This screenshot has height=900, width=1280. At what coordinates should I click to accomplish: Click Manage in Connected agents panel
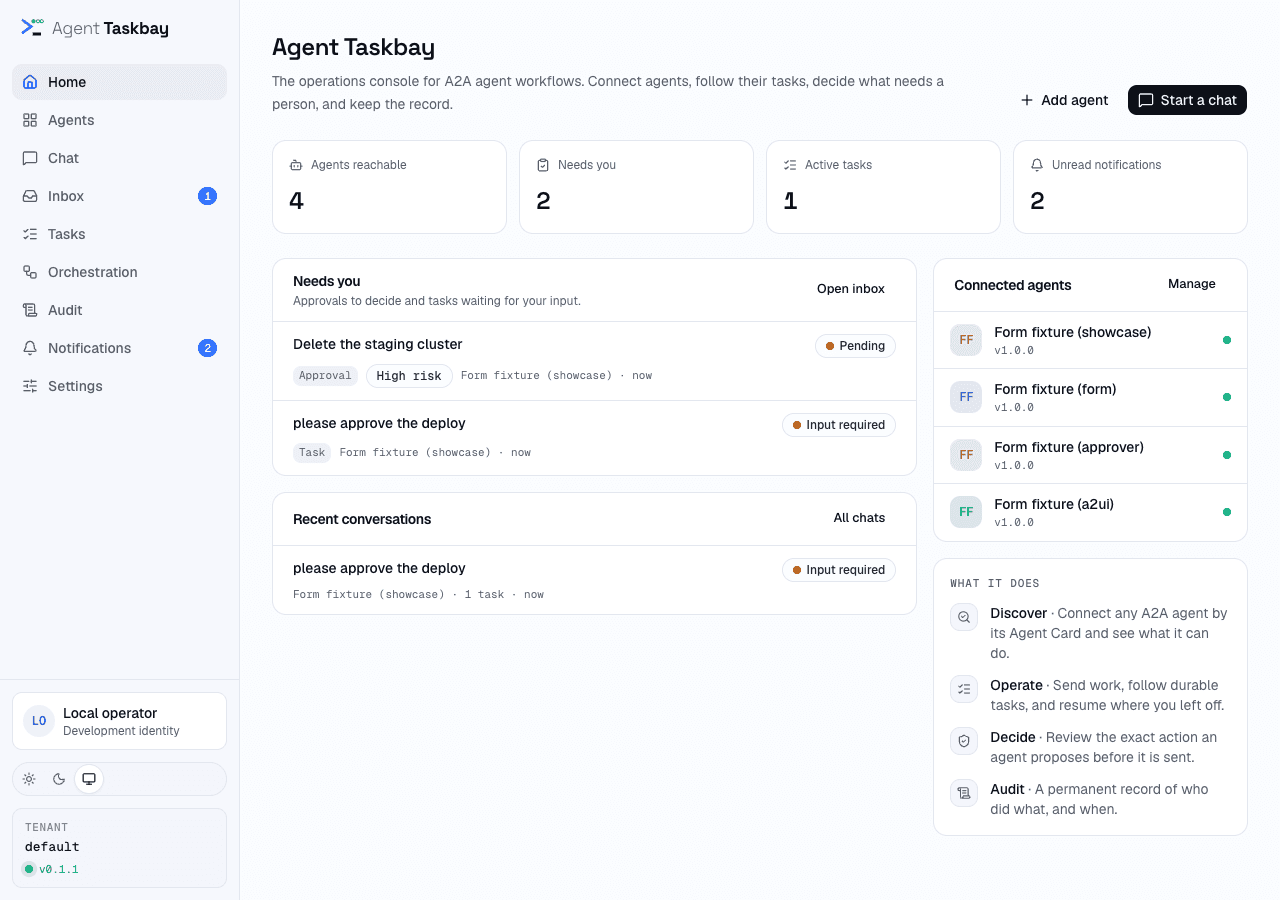click(1192, 284)
